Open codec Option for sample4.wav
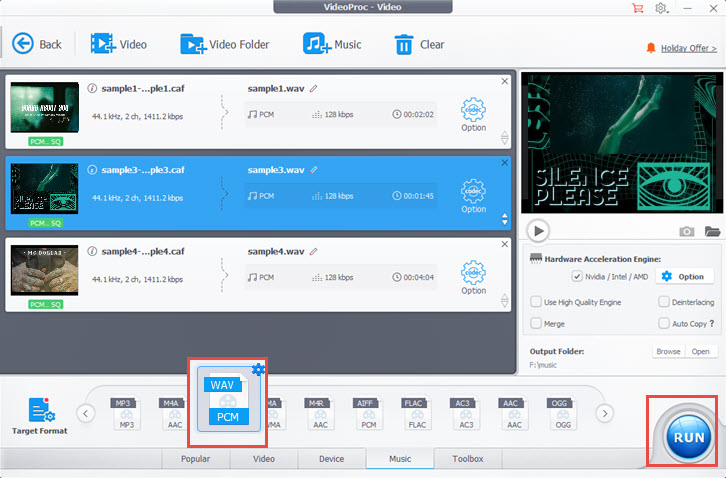Screen dimensions: 726x478 473,278
